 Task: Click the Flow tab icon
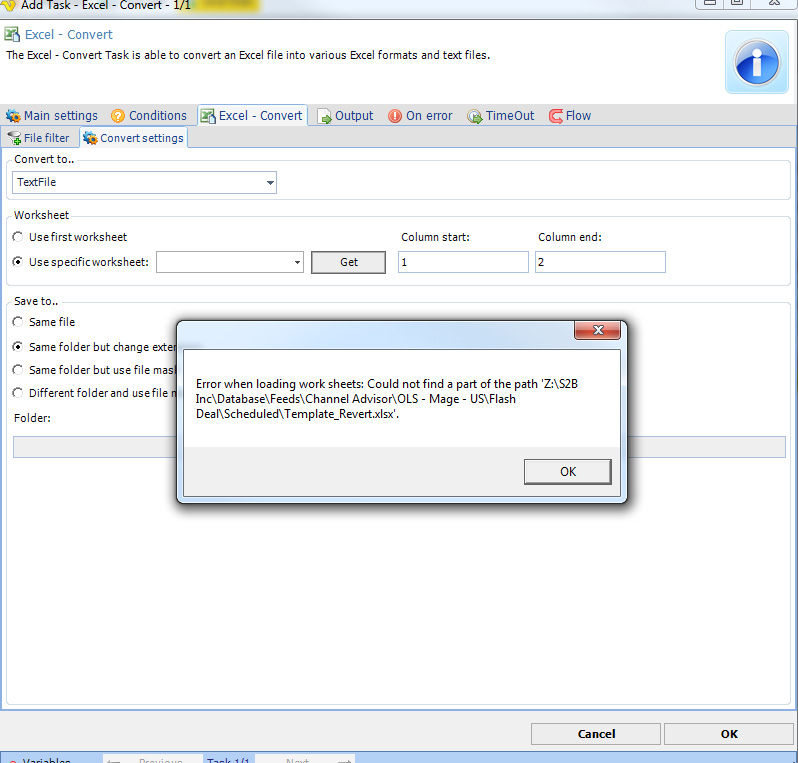coord(555,116)
